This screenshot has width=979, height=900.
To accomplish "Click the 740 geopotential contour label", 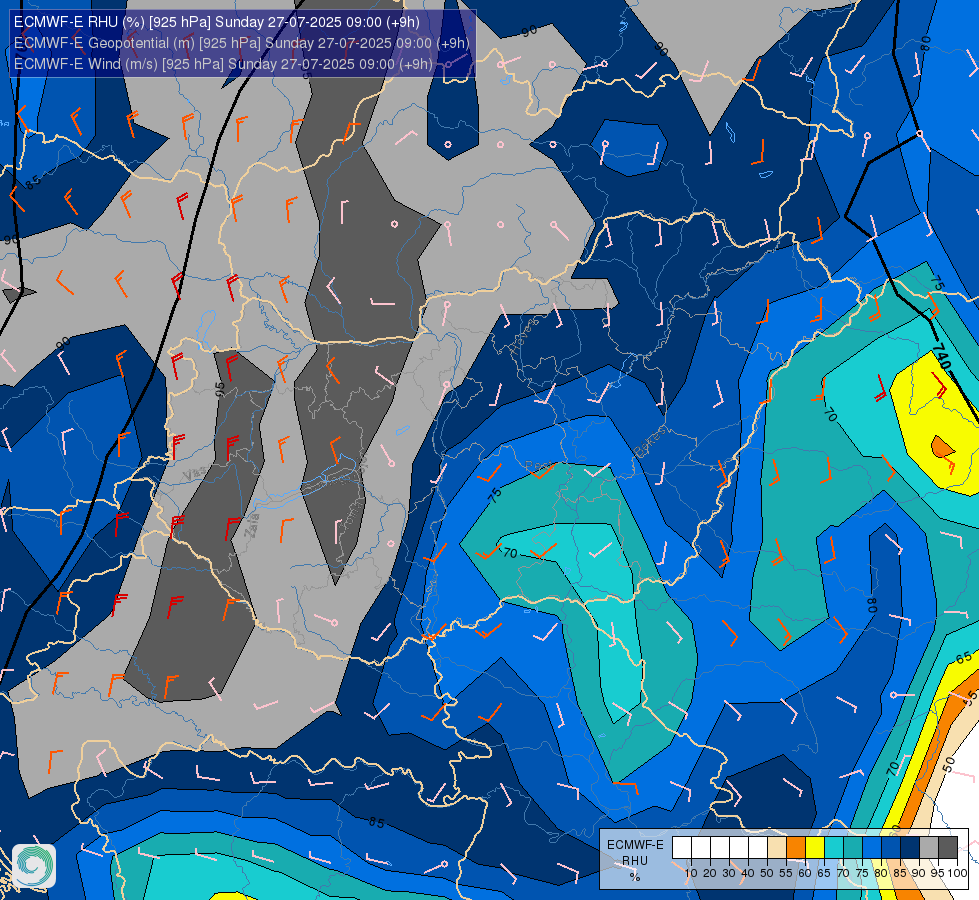I will (941, 357).
